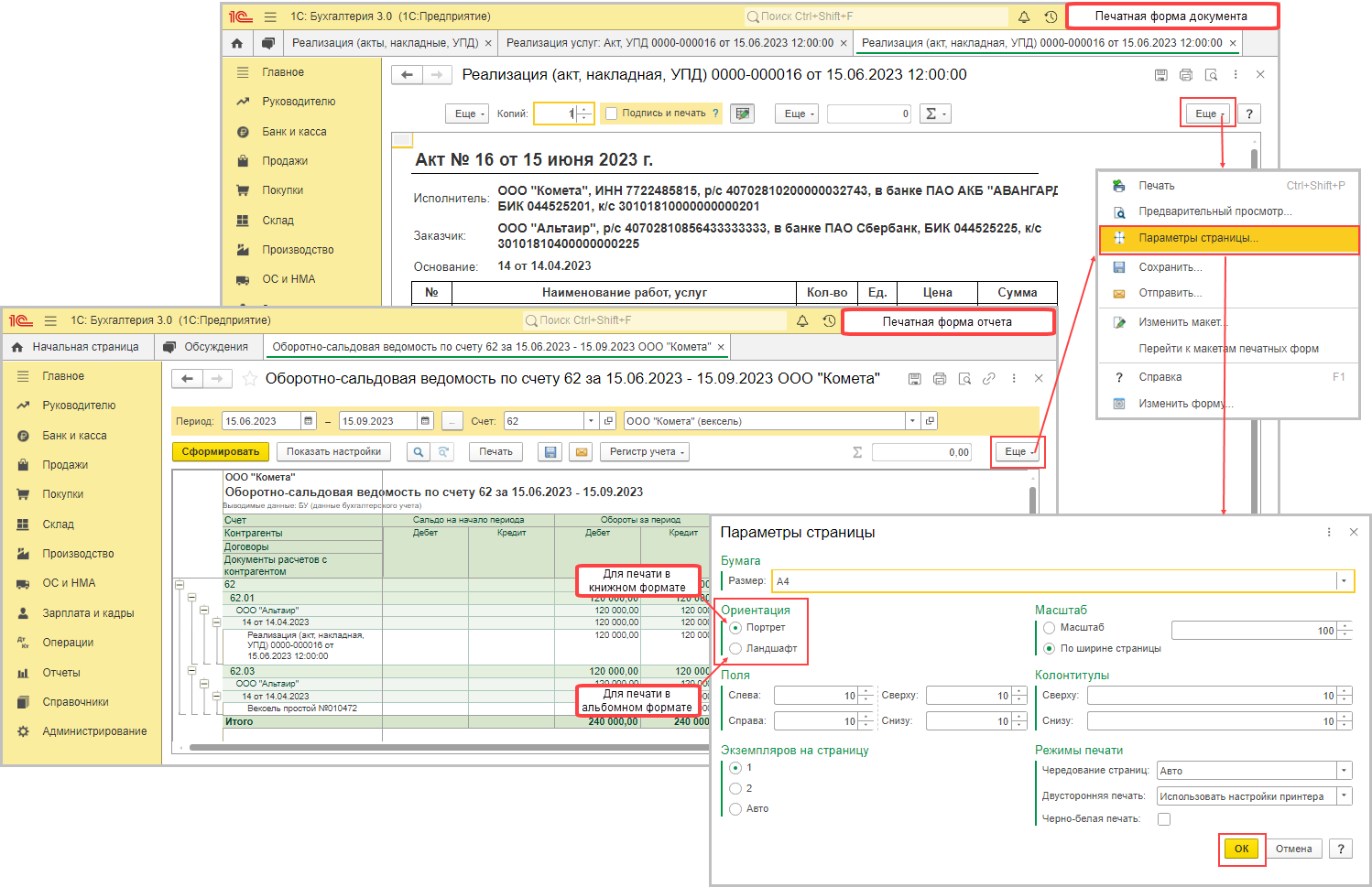Choose Авто copies per page
1372x887 pixels.
735,809
